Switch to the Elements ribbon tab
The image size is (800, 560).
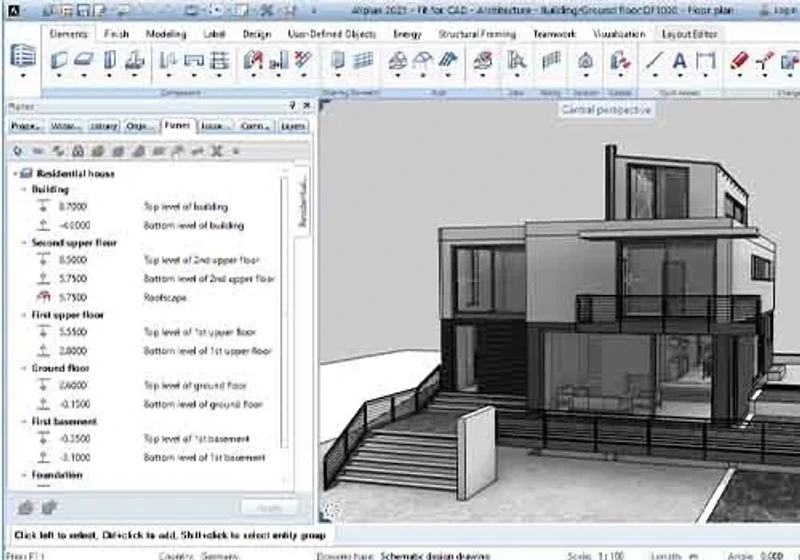pyautogui.click(x=68, y=34)
